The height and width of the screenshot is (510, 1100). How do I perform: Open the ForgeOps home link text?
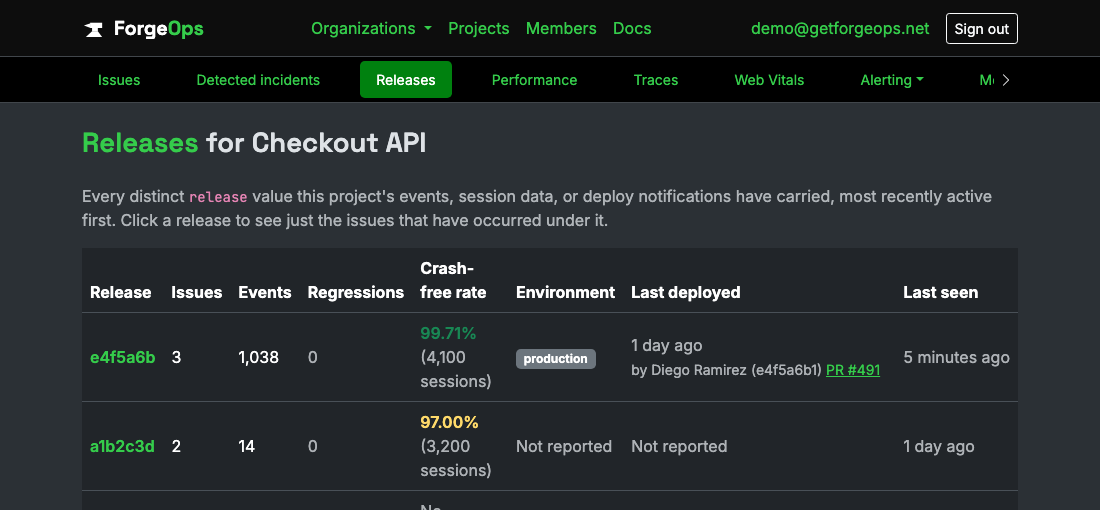(x=159, y=29)
